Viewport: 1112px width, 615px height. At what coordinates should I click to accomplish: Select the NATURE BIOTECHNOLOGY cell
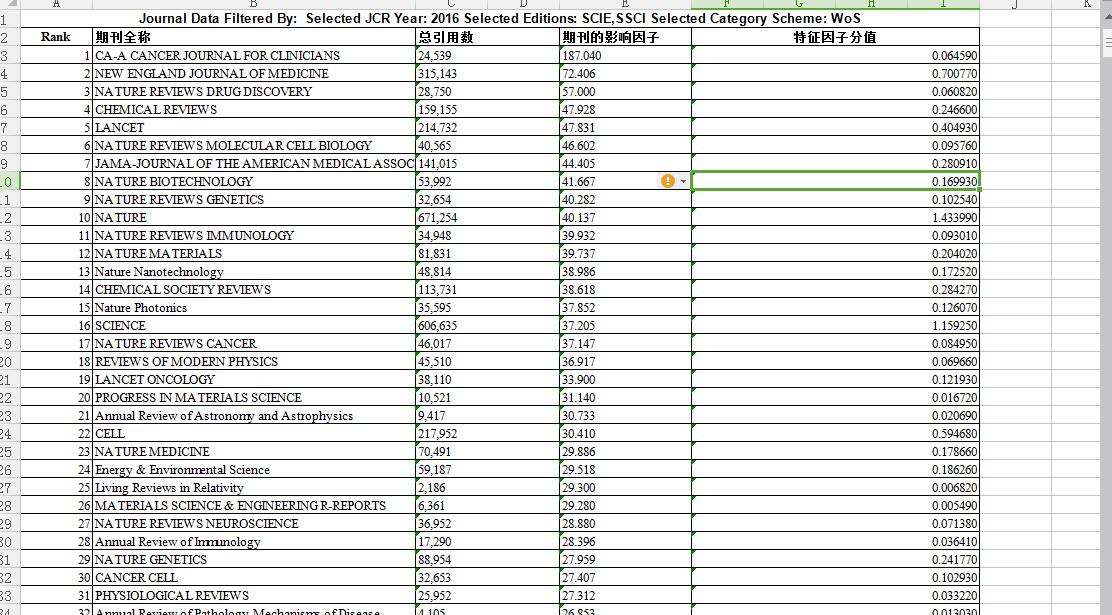tap(254, 182)
